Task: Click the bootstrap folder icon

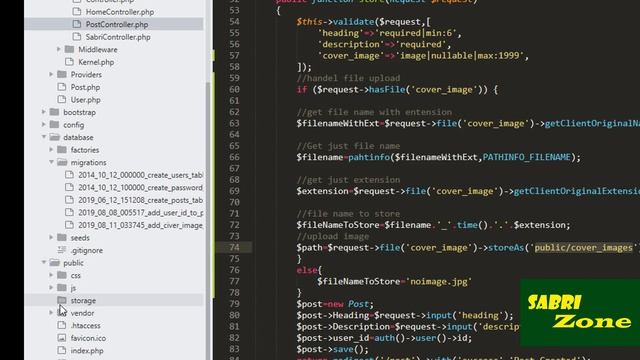Action: click(x=55, y=112)
